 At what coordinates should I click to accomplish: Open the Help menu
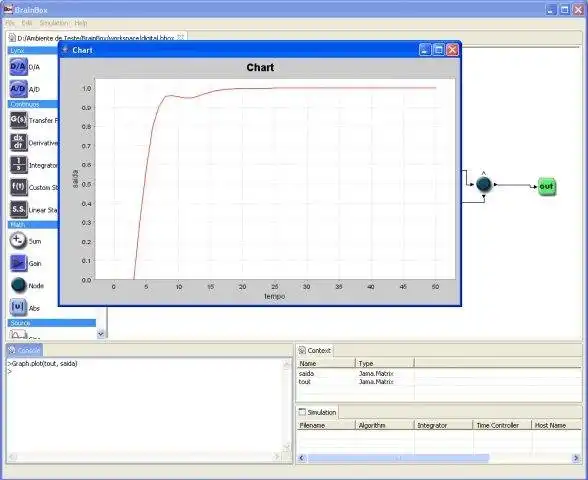pyautogui.click(x=81, y=23)
